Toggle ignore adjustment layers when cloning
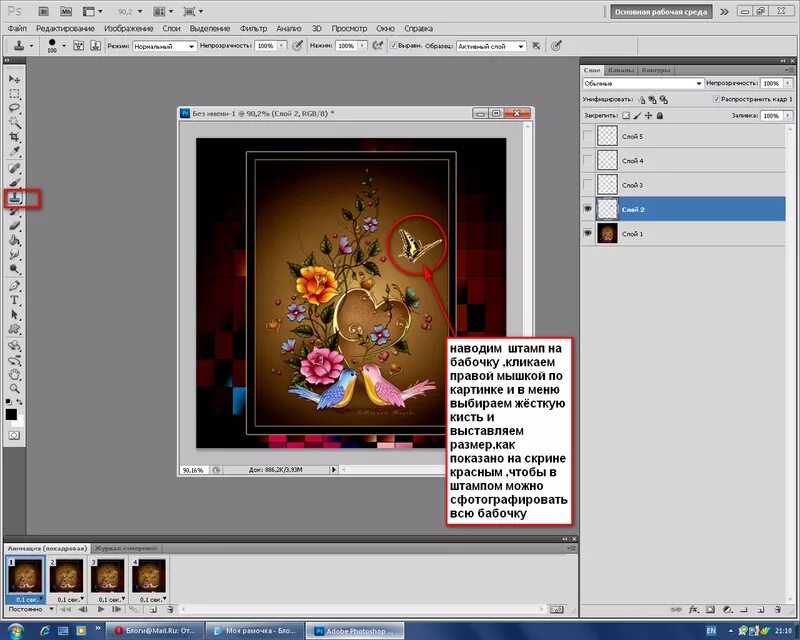 click(536, 46)
